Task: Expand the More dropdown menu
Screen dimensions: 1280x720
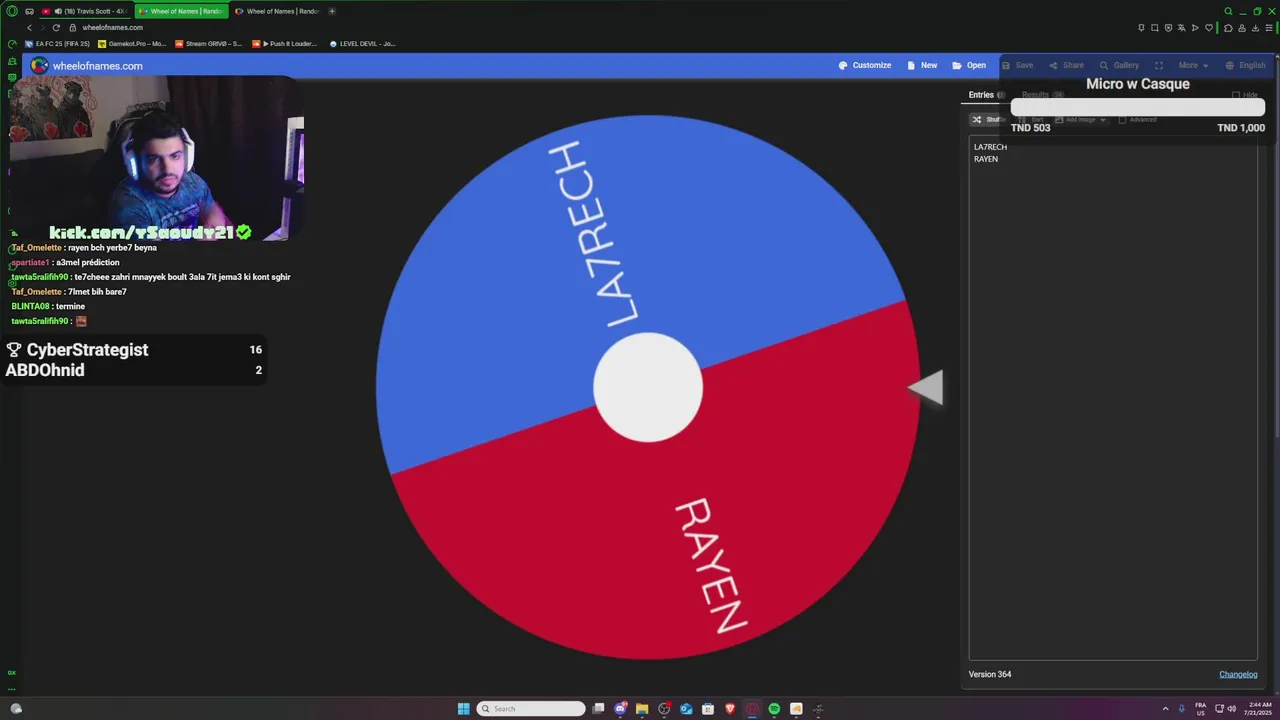Action: 1192,65
